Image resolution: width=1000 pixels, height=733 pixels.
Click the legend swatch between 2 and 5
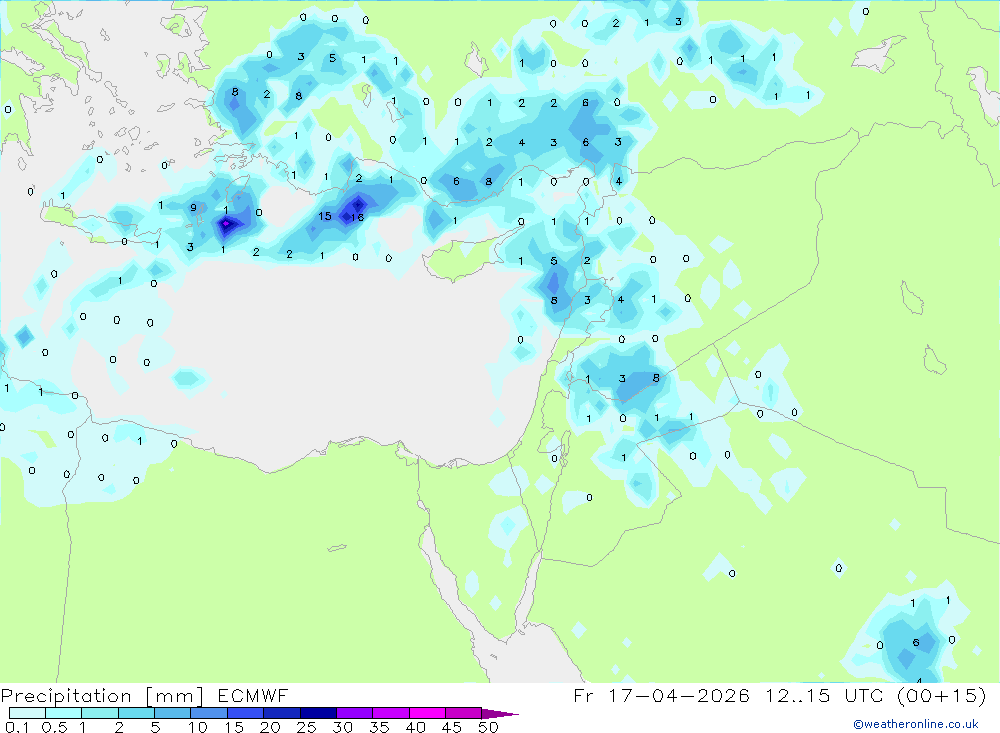tap(136, 713)
